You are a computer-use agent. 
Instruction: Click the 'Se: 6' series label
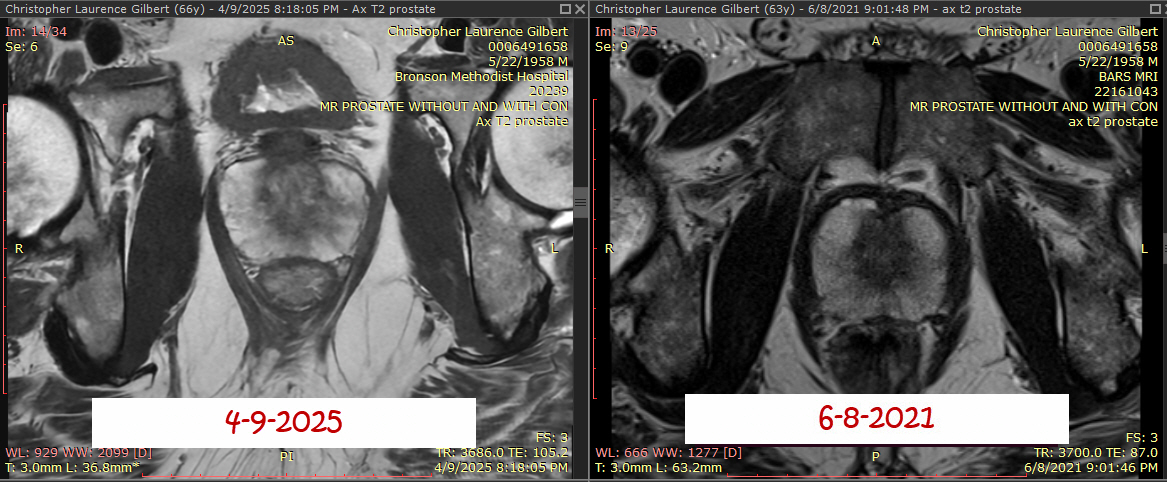[x=20, y=46]
